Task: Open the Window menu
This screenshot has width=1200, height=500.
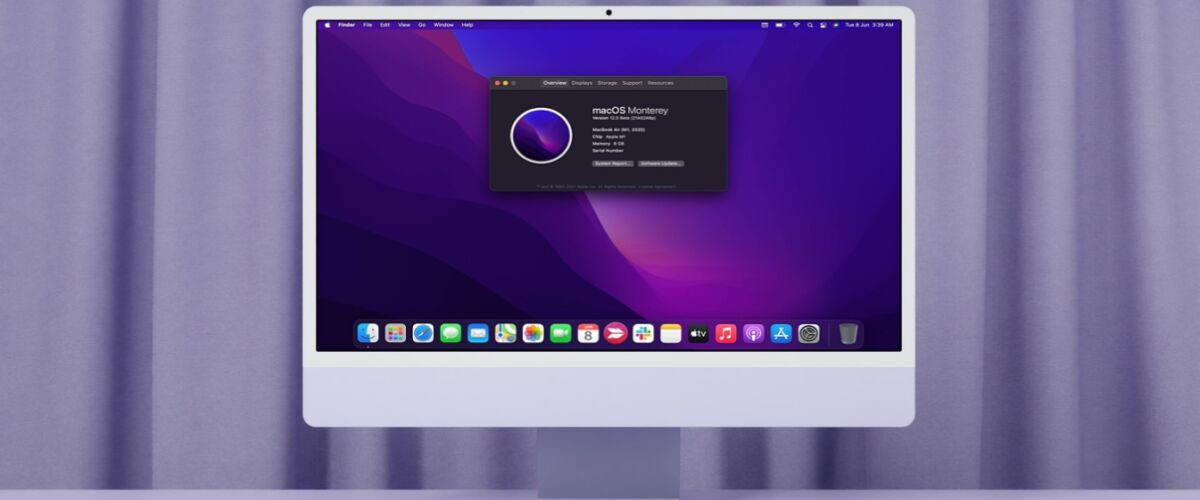Action: click(443, 24)
